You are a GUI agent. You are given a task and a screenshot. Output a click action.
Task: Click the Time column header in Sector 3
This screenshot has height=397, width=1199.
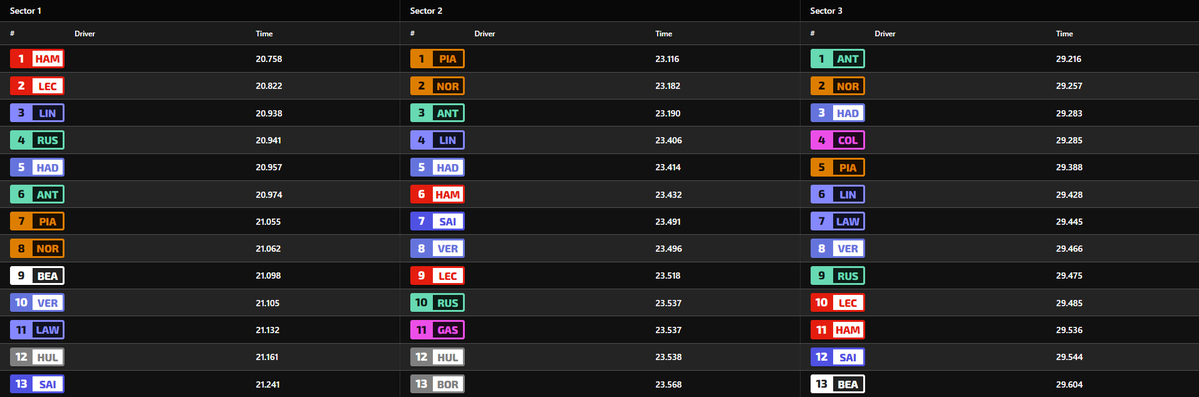click(x=1064, y=34)
